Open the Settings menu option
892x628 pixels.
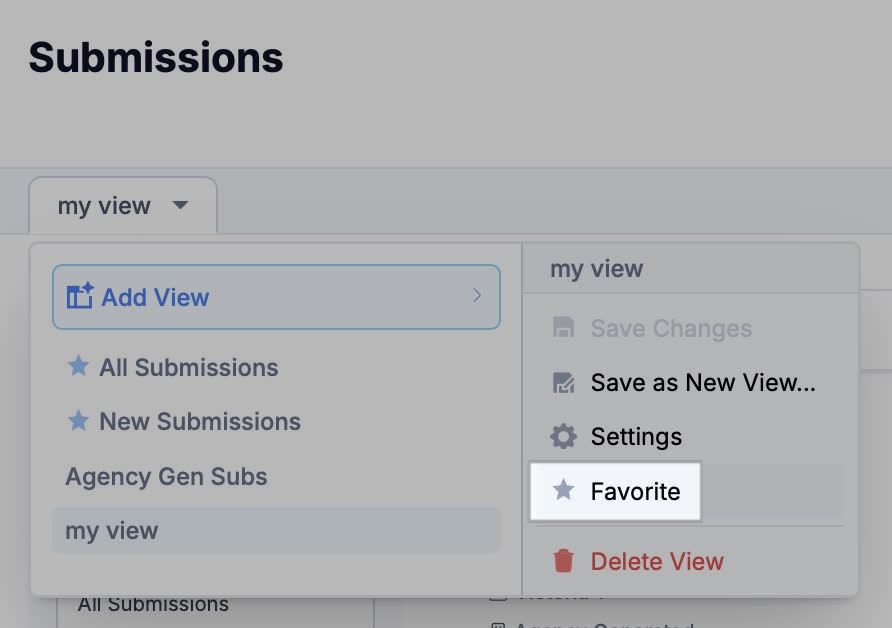[x=636, y=437]
